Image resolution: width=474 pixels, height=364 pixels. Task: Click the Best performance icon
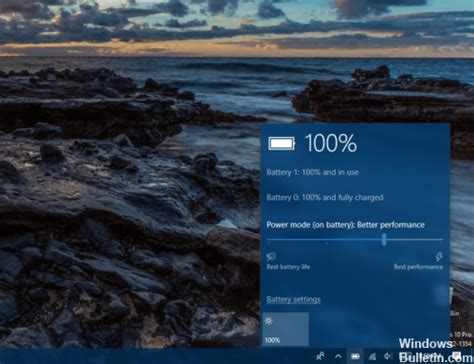point(439,256)
